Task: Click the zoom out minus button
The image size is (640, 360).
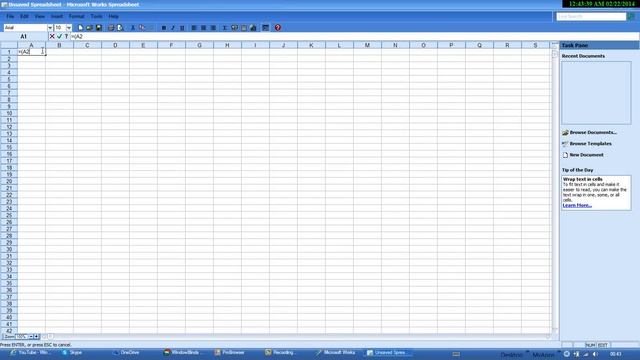Action: [31, 337]
